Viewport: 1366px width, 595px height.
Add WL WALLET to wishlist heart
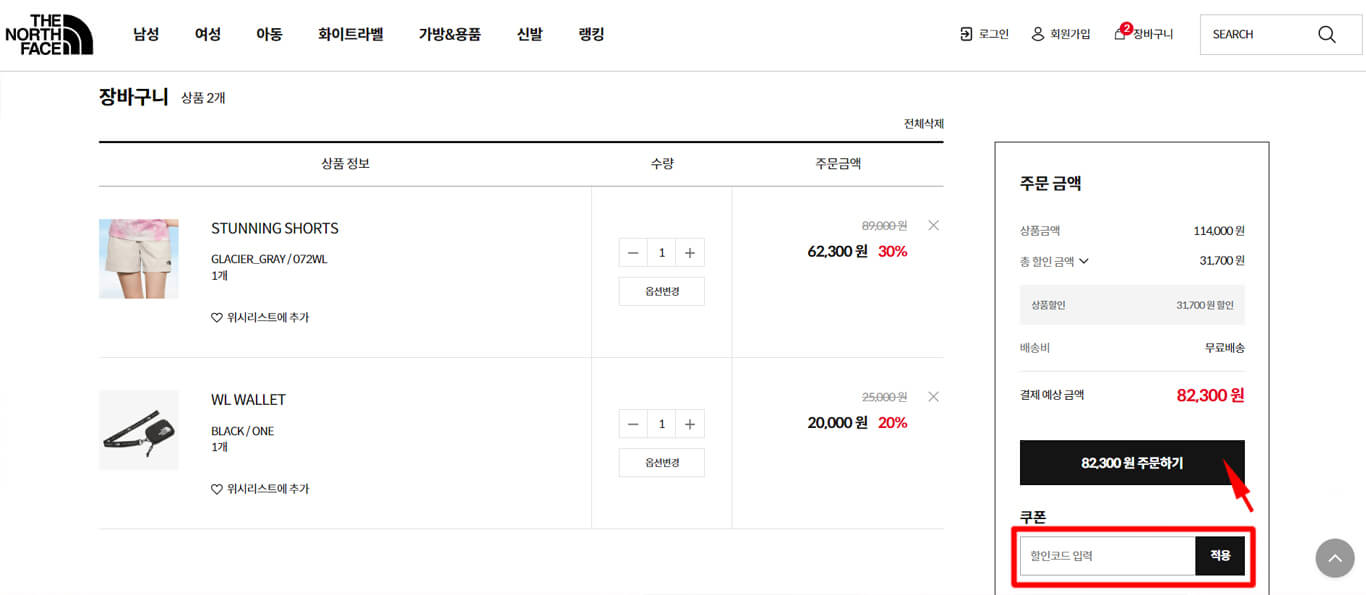[x=217, y=490]
